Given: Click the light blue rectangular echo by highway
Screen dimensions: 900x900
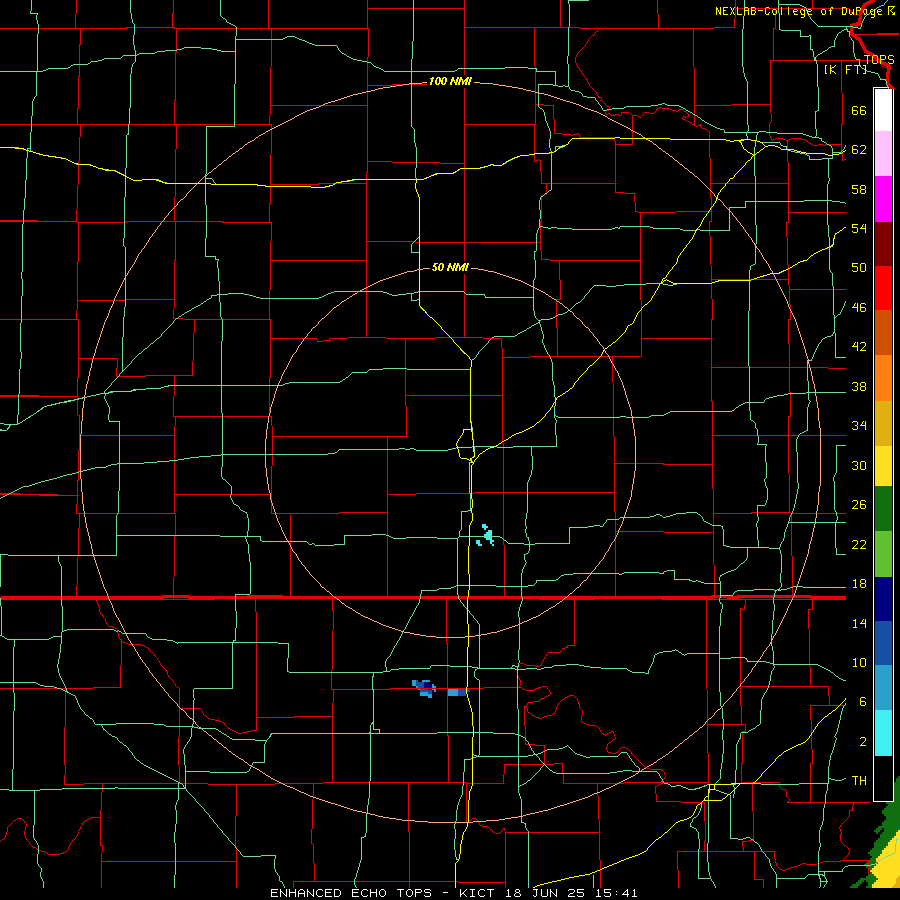Looking at the screenshot, I should pyautogui.click(x=457, y=692).
